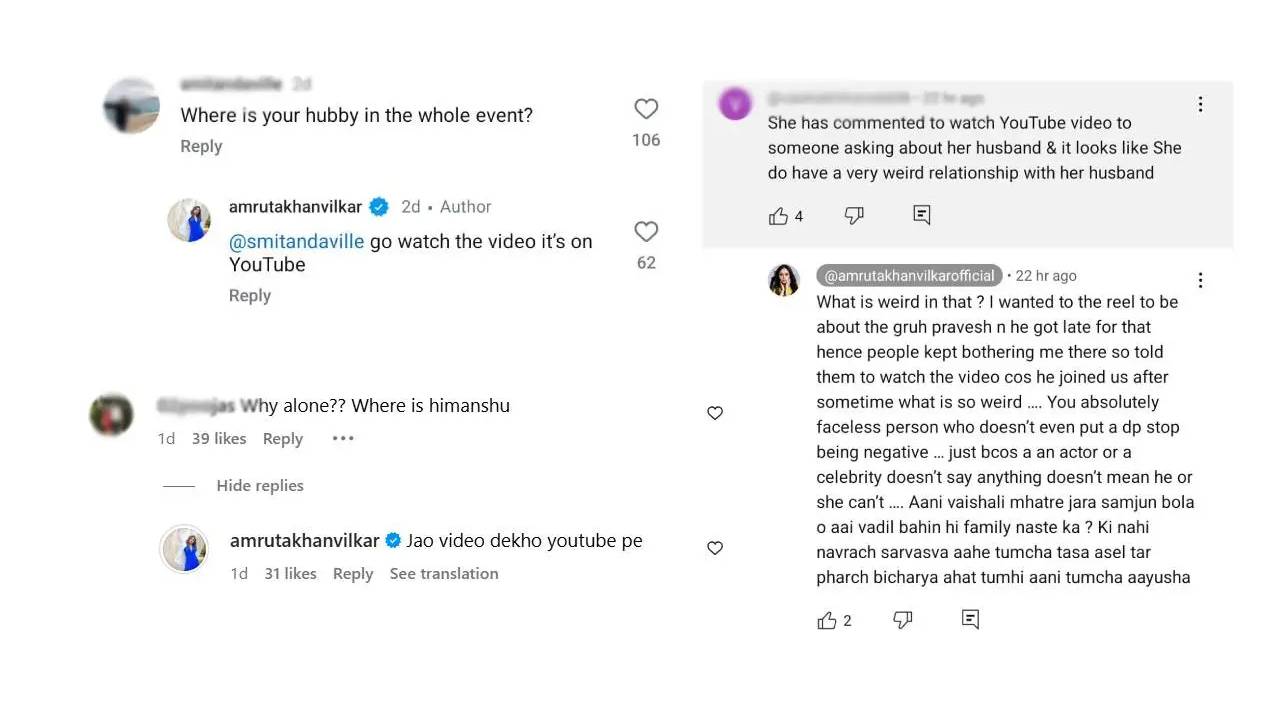Like the "Where is your hubby" comment
The image size is (1280, 720).
pos(646,109)
